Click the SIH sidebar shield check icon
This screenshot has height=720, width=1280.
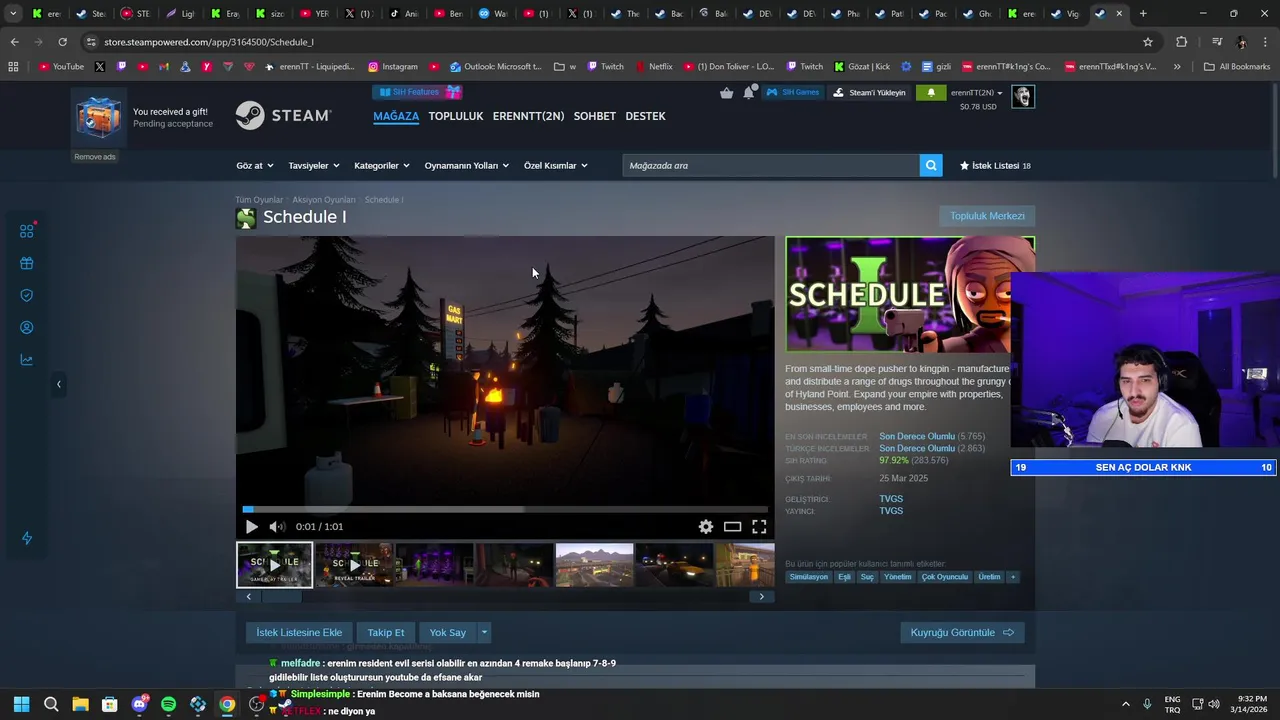(27, 295)
